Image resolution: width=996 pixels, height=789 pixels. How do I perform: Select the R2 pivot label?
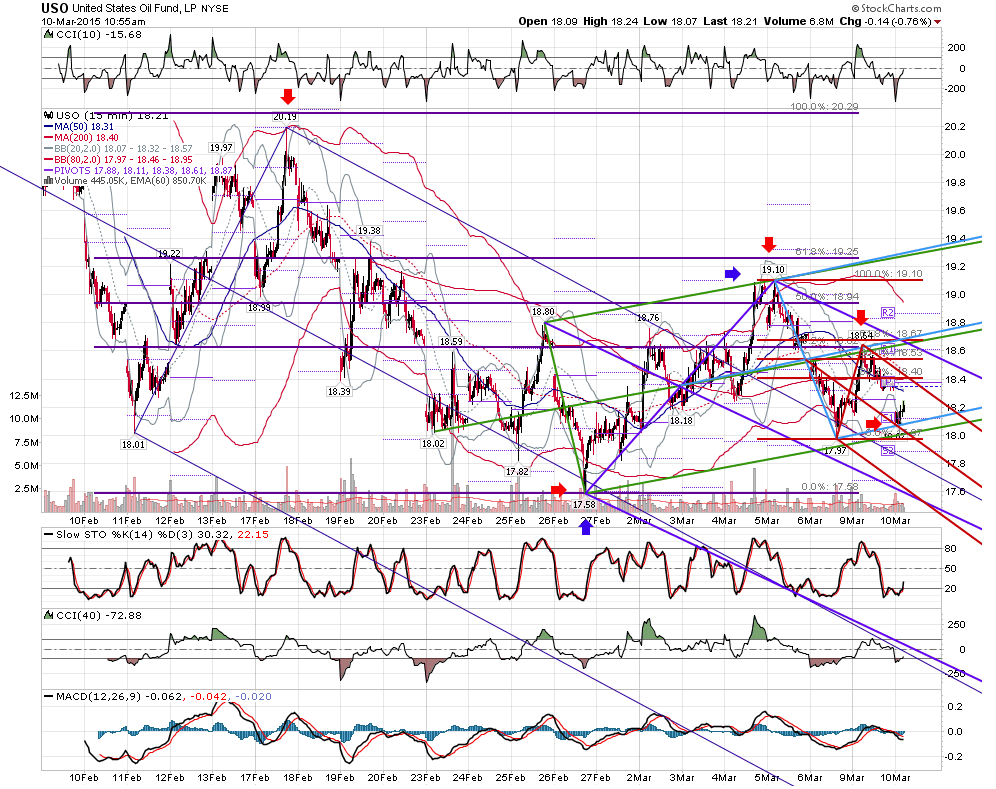click(x=887, y=313)
